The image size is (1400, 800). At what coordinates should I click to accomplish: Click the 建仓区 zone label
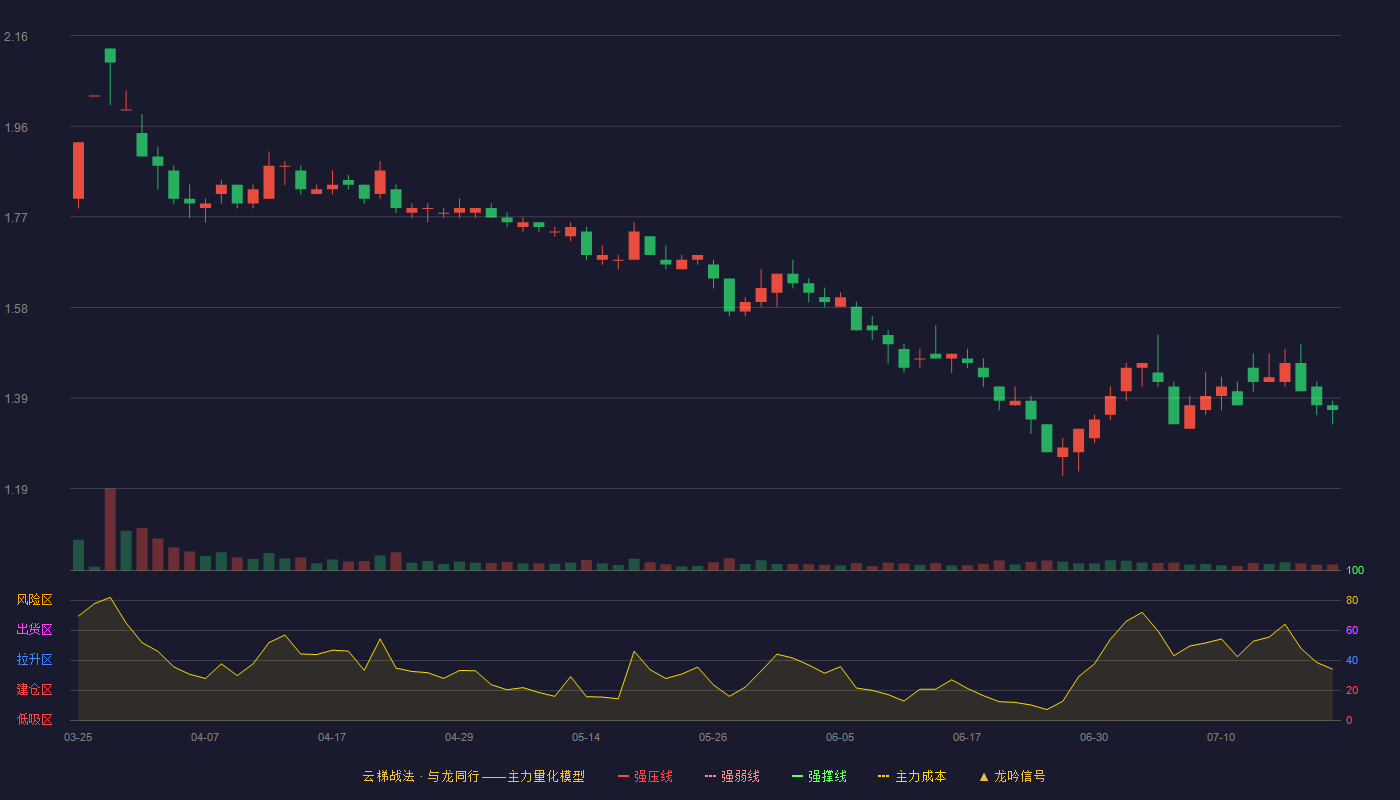pos(34,690)
